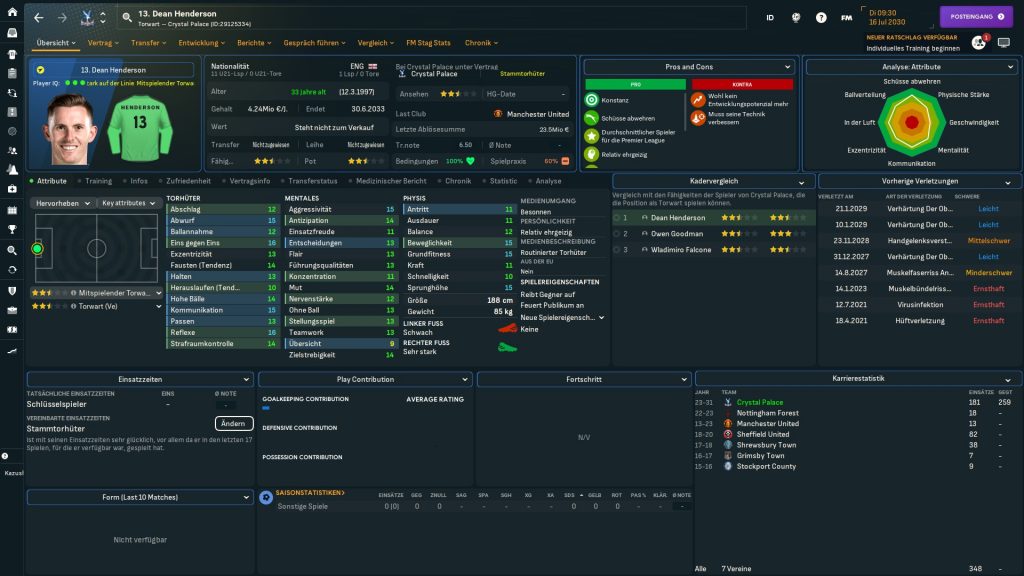
Task: Select the Zufriedenheit view option
Action: pyautogui.click(x=187, y=181)
